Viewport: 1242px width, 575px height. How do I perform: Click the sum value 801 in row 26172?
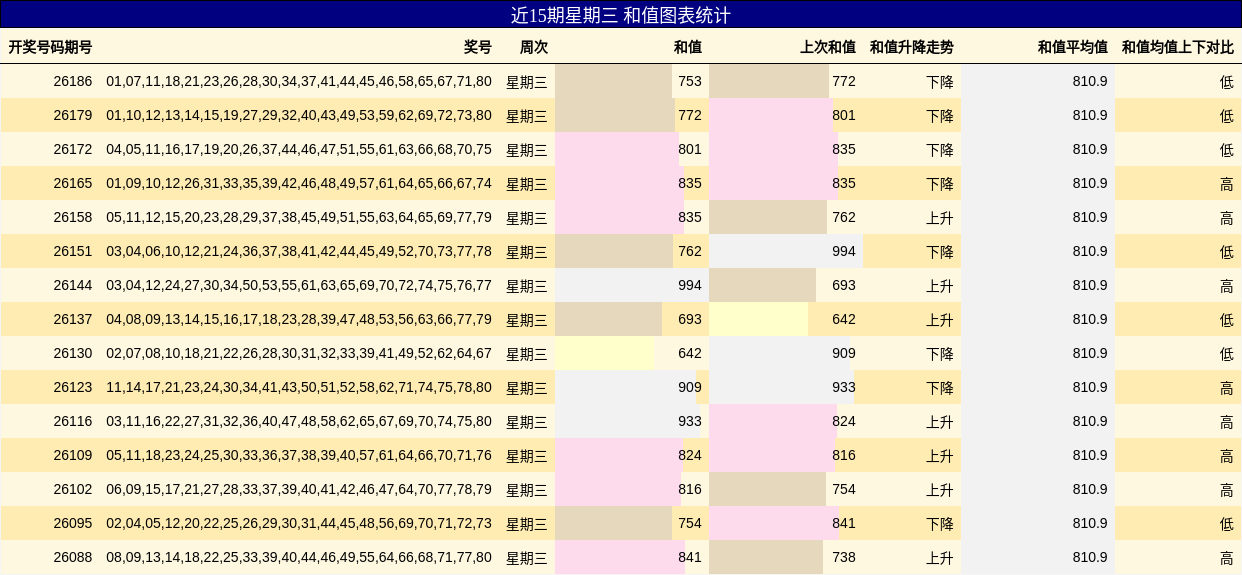point(690,149)
